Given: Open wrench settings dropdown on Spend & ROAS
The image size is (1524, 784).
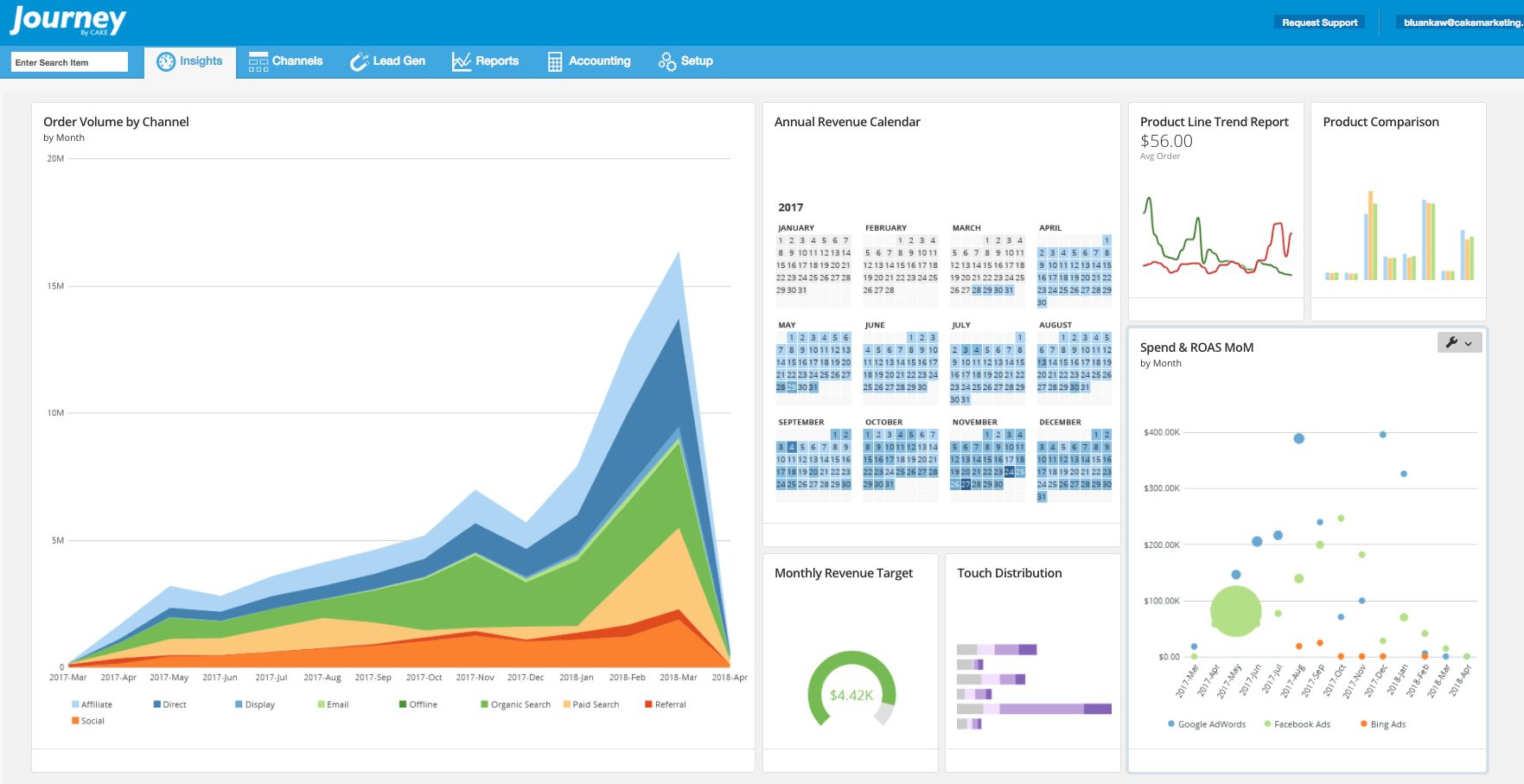Looking at the screenshot, I should (1459, 343).
